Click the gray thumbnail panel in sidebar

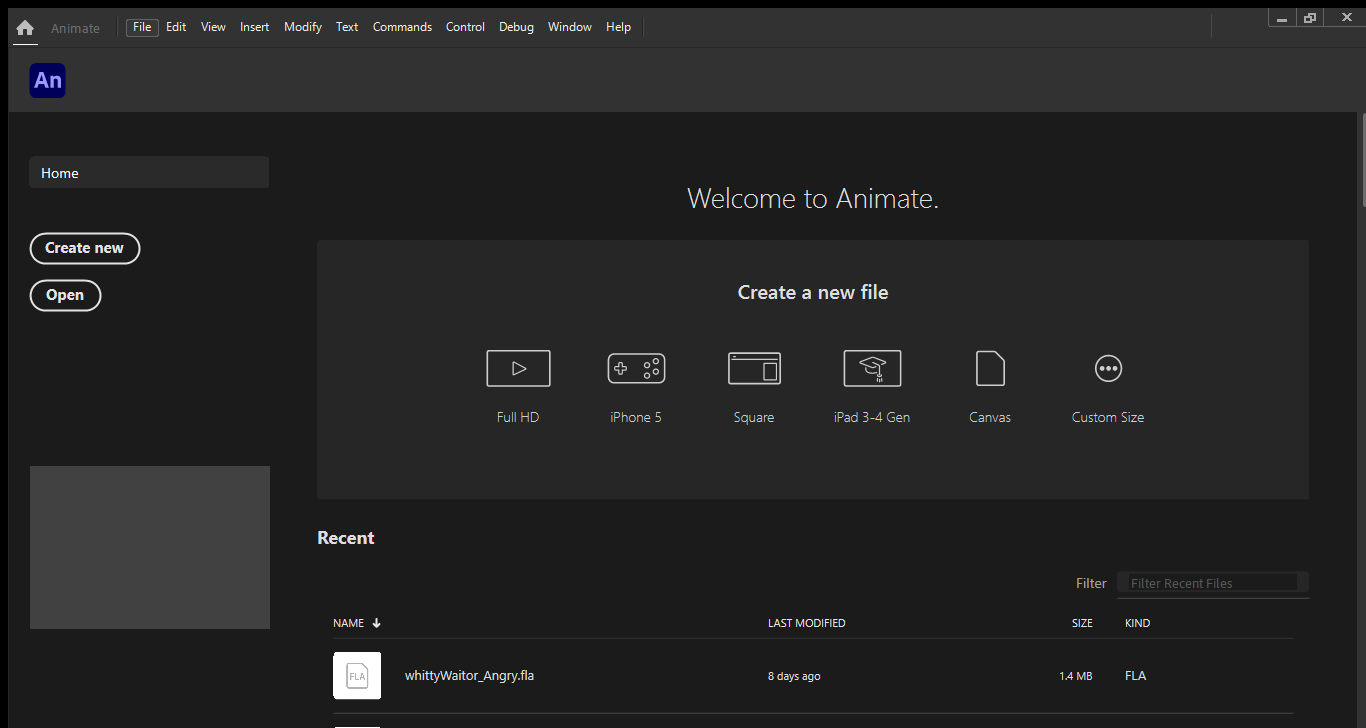coord(150,547)
